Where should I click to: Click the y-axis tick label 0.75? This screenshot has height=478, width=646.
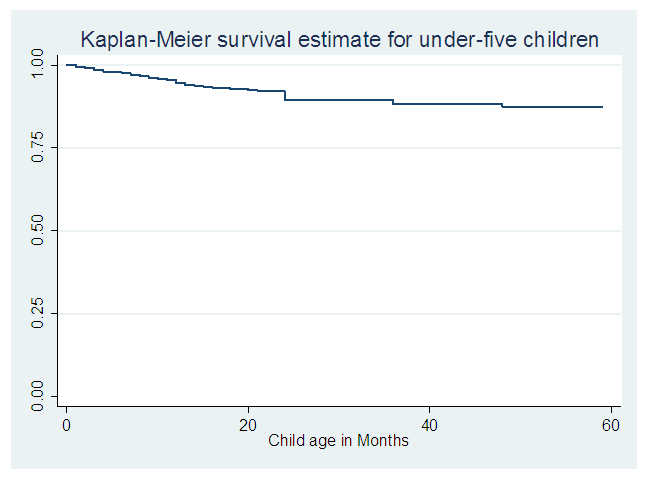point(39,148)
